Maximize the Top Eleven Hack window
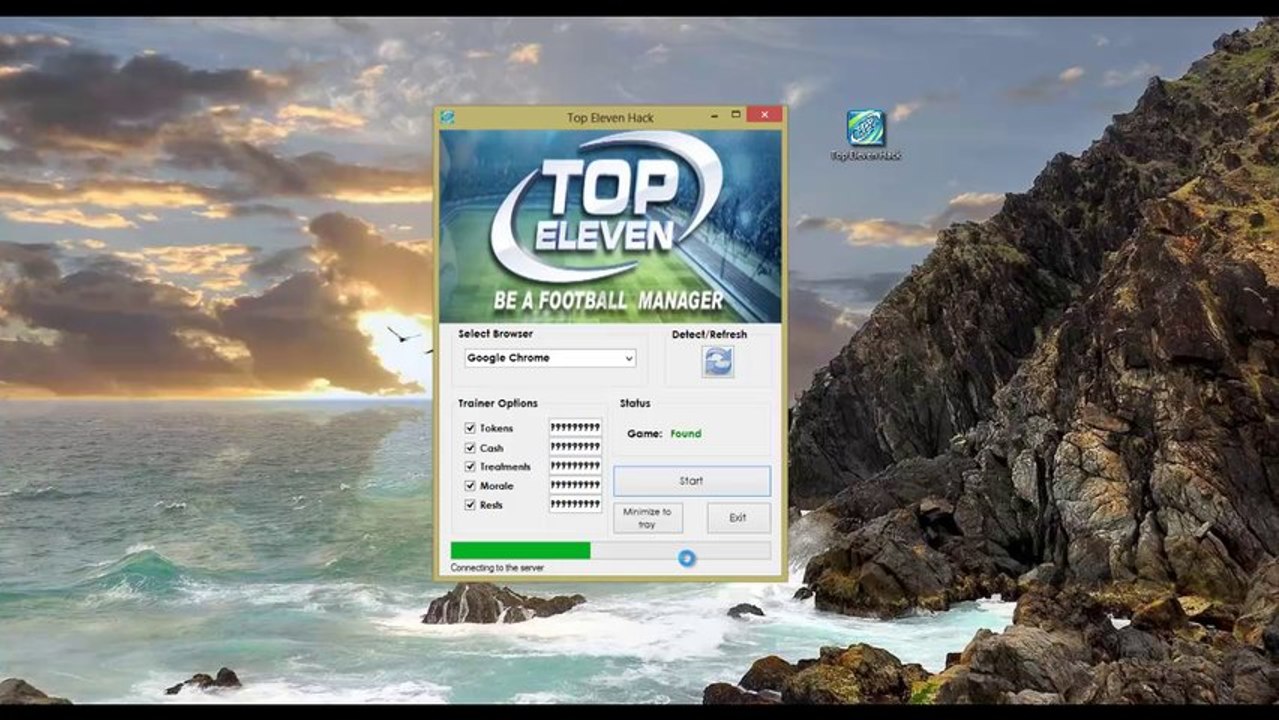This screenshot has width=1279, height=720. click(x=735, y=115)
